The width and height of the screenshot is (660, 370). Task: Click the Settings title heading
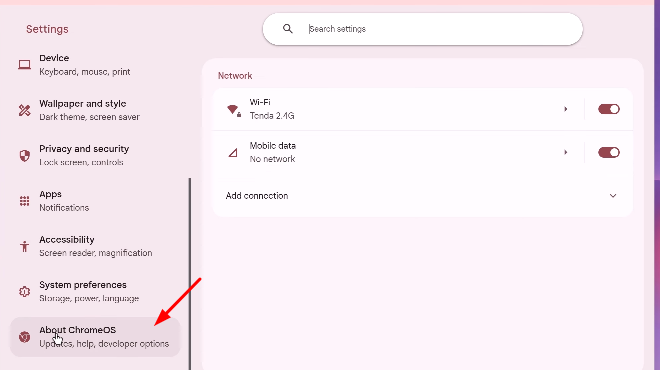[x=47, y=29]
